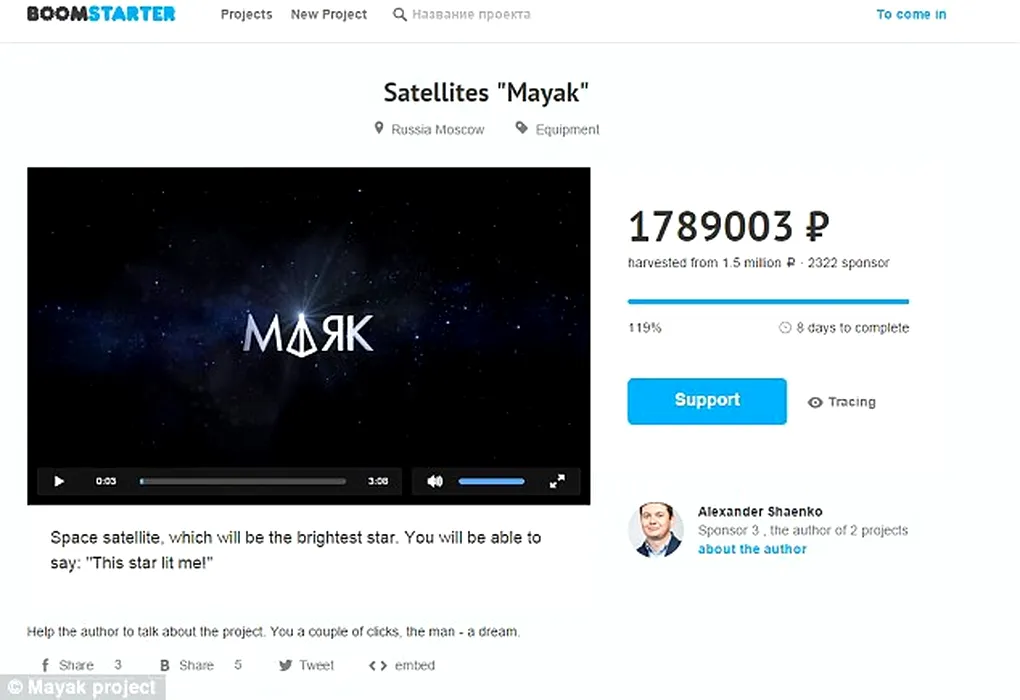Open the New Project menu item
Screen dimensions: 1020x700
pyautogui.click(x=329, y=14)
